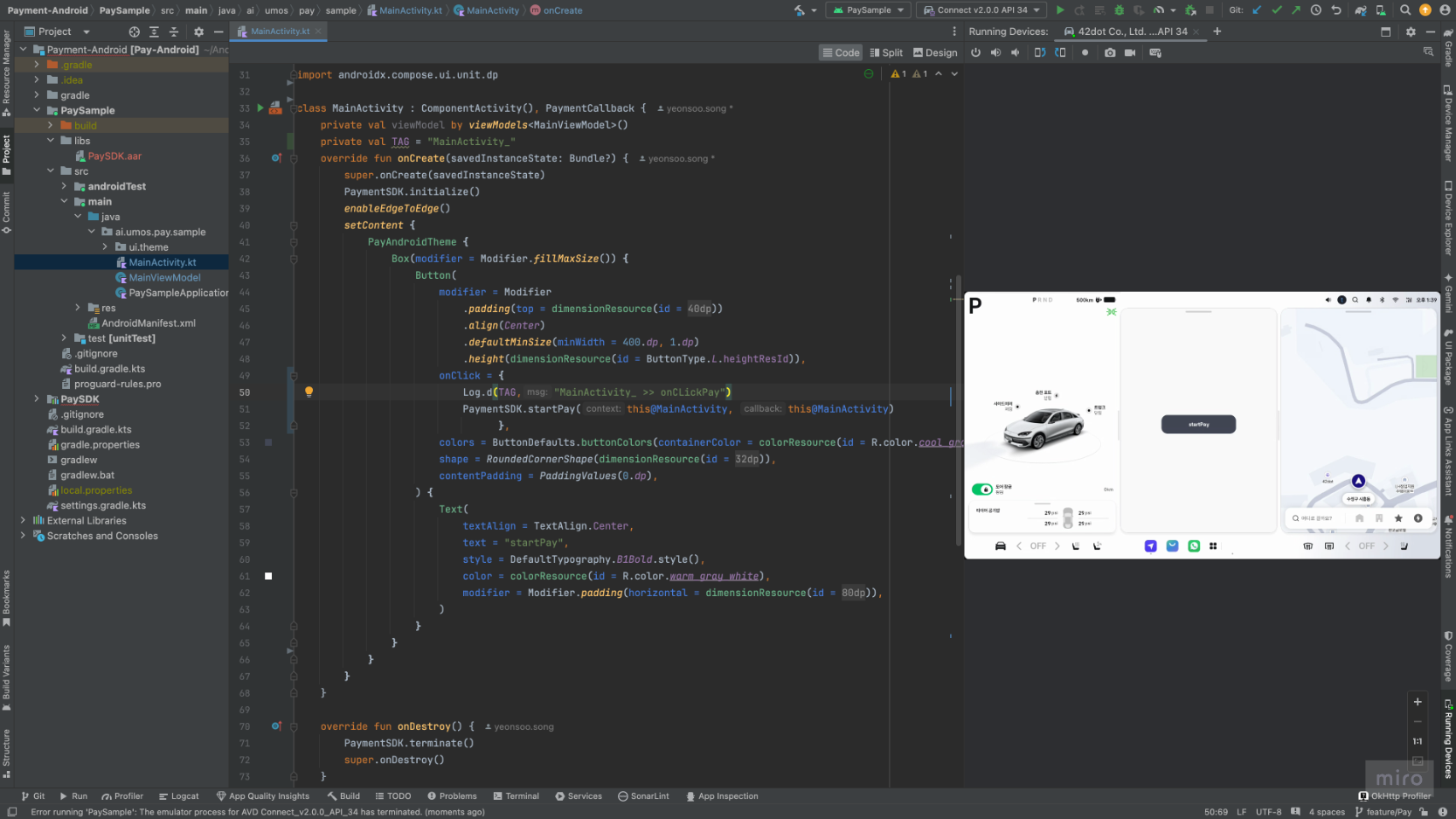Expand the PaySDK module folder
1456x819 pixels.
[x=37, y=399]
